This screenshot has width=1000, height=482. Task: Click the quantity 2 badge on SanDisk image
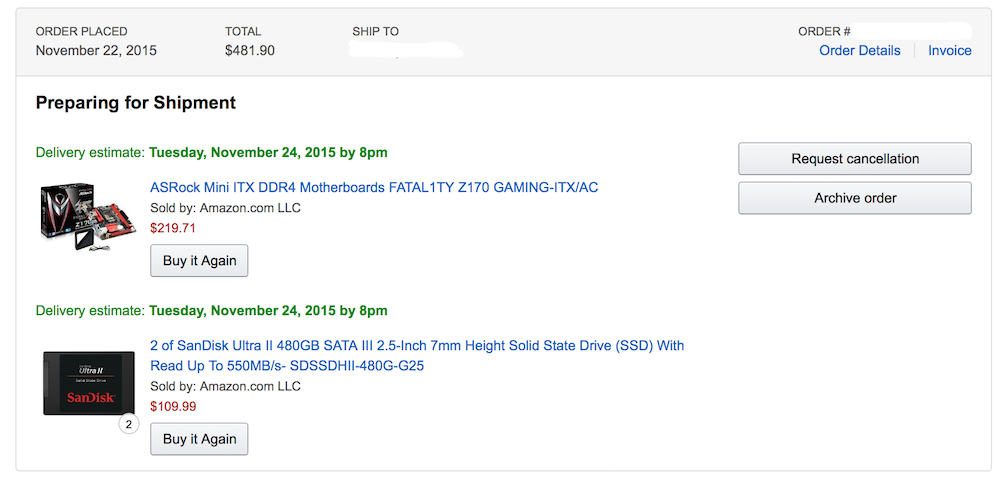point(129,424)
